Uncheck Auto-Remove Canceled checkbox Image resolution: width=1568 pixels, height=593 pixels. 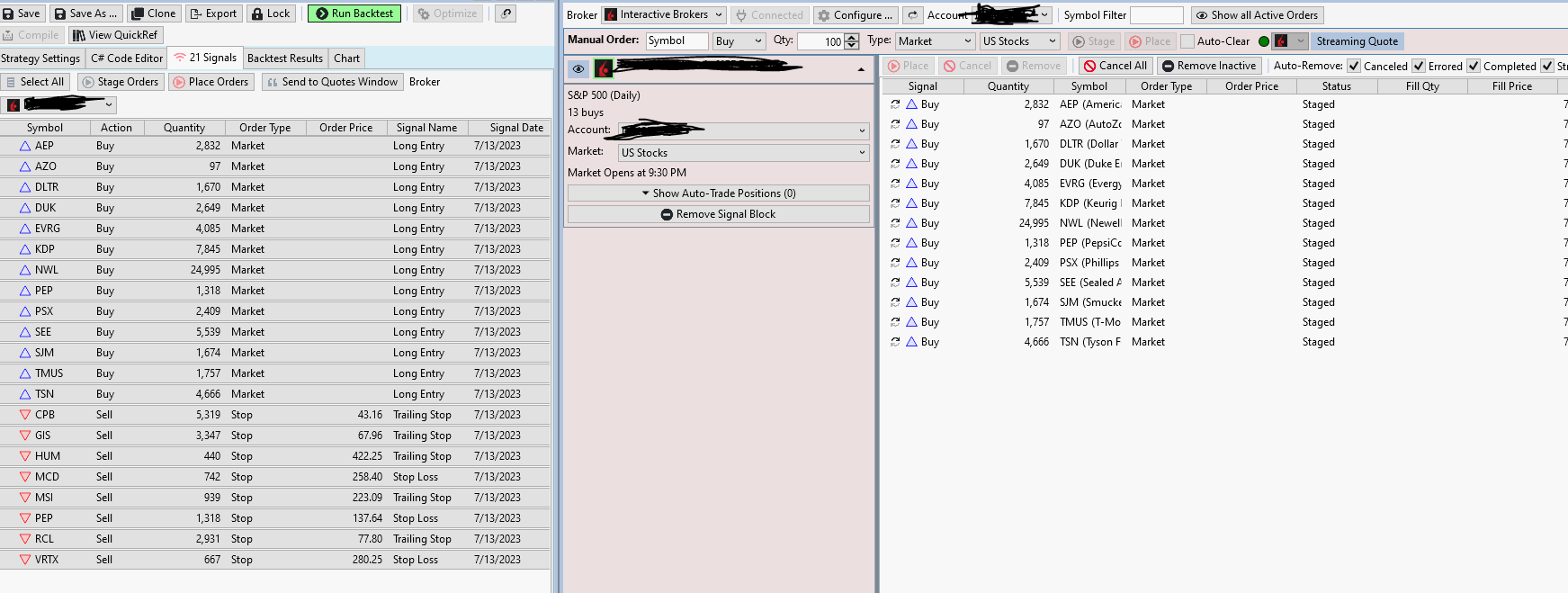1353,66
